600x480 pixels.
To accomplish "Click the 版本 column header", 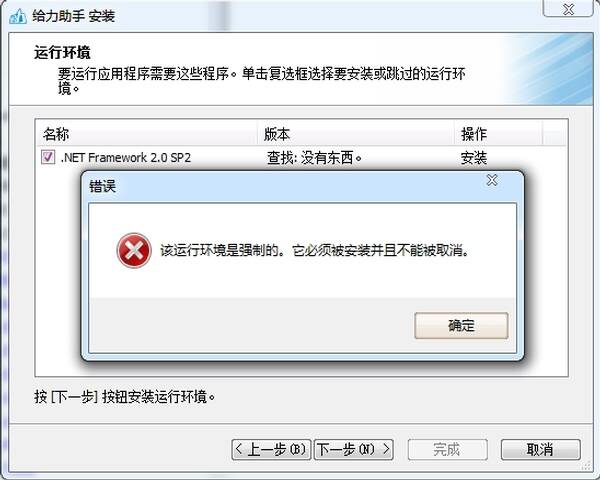I will [x=356, y=134].
